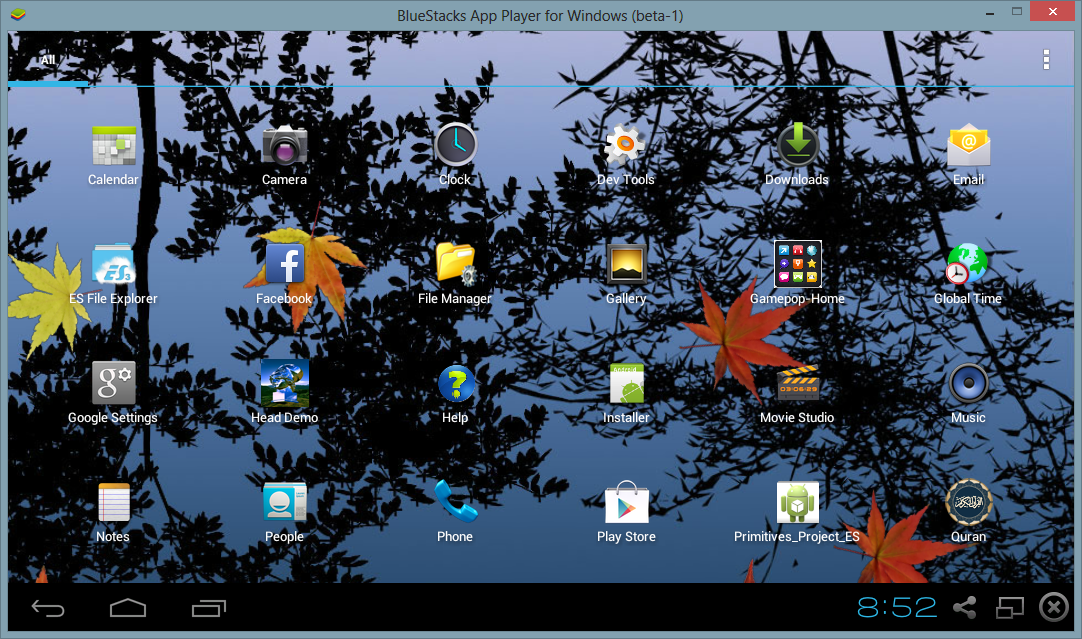The width and height of the screenshot is (1082, 639).
Task: Open the three-dot overflow menu
Action: (1046, 60)
